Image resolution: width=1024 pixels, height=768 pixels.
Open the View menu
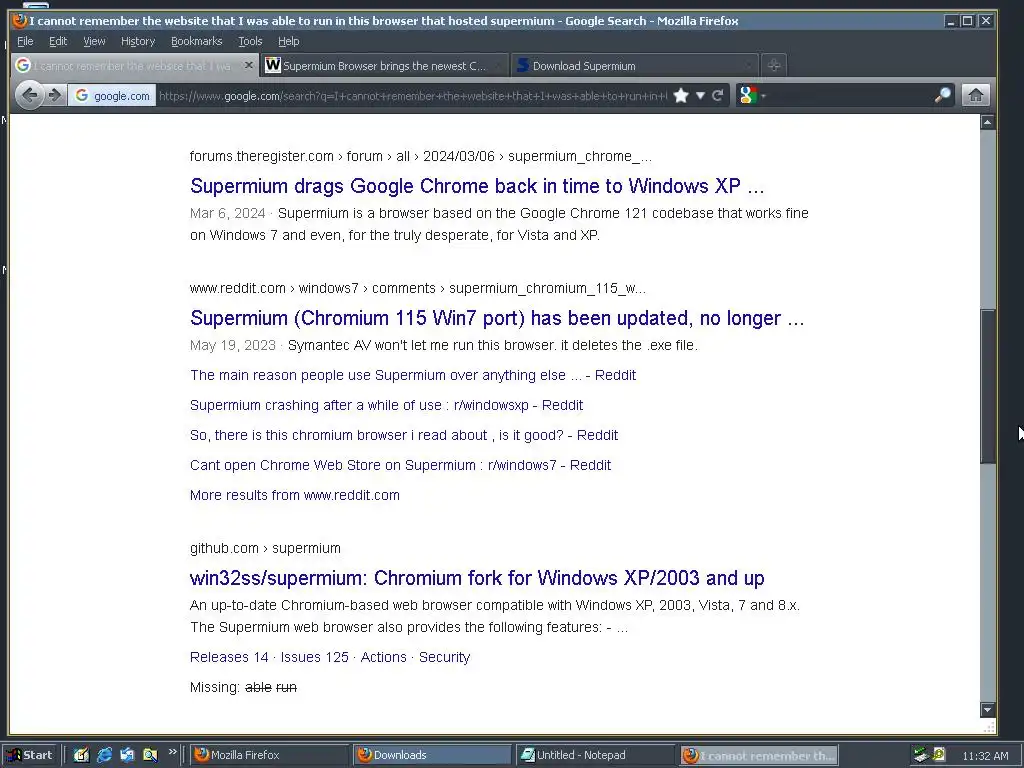pyautogui.click(x=94, y=41)
